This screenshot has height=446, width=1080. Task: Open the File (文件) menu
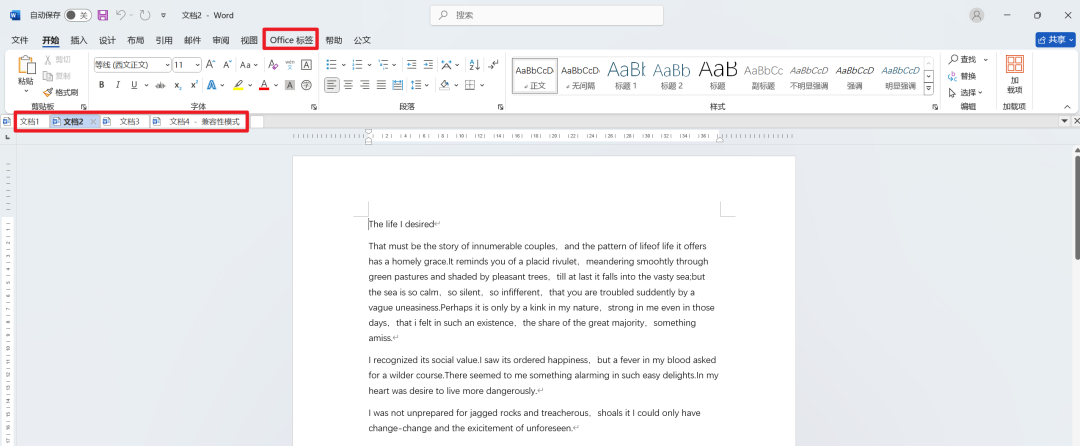(x=20, y=41)
